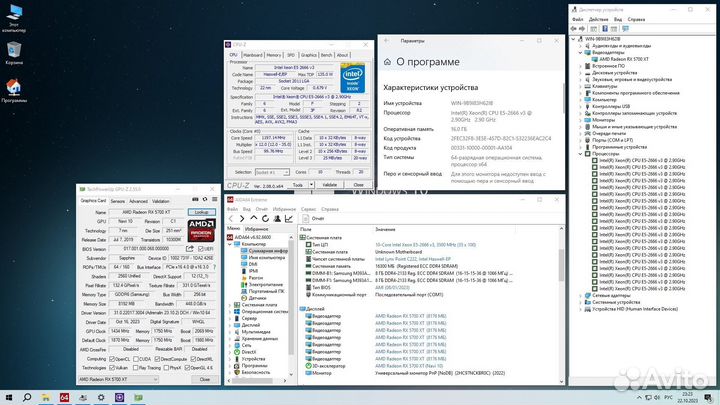
Task: Click Tools button in CPU-Z
Action: pyautogui.click(x=298, y=185)
